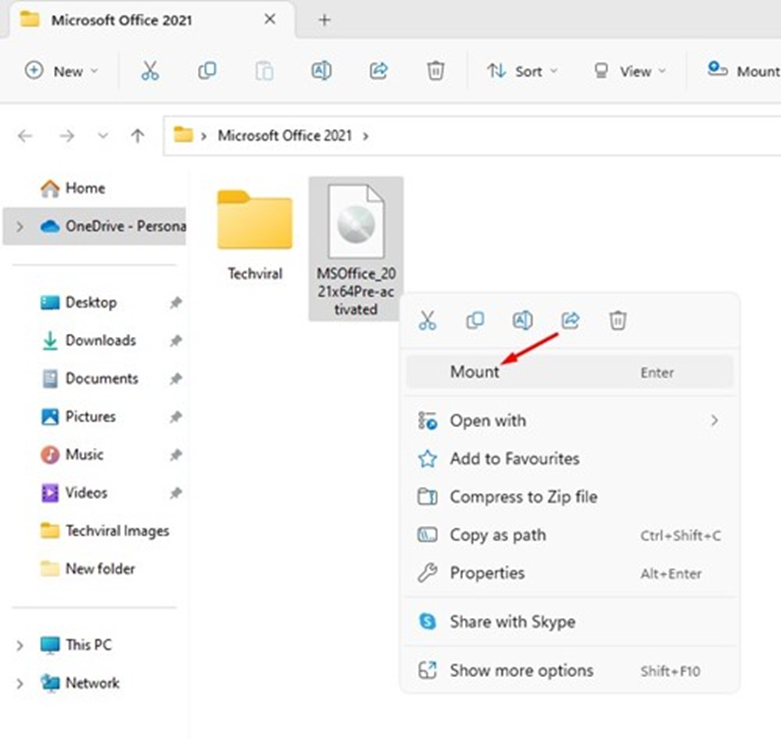
Task: Open the View dropdown menu
Action: pyautogui.click(x=630, y=71)
